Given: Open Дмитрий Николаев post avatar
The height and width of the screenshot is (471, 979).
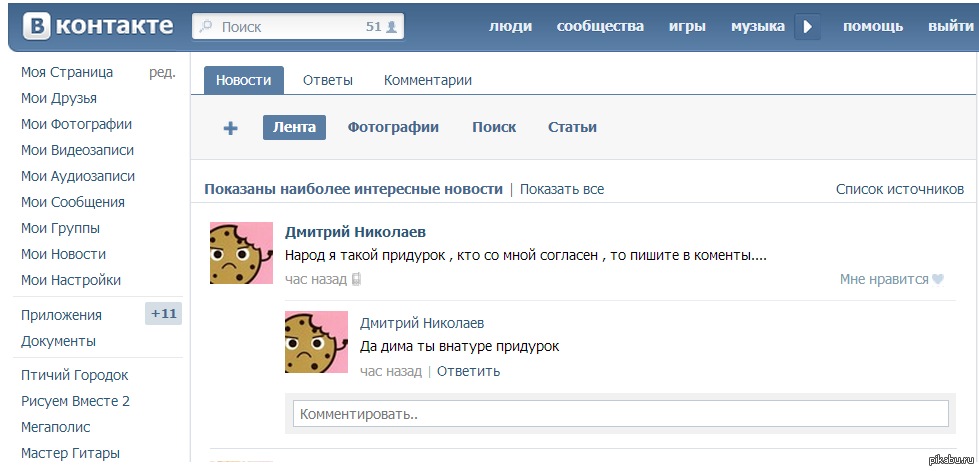Looking at the screenshot, I should pos(241,253).
